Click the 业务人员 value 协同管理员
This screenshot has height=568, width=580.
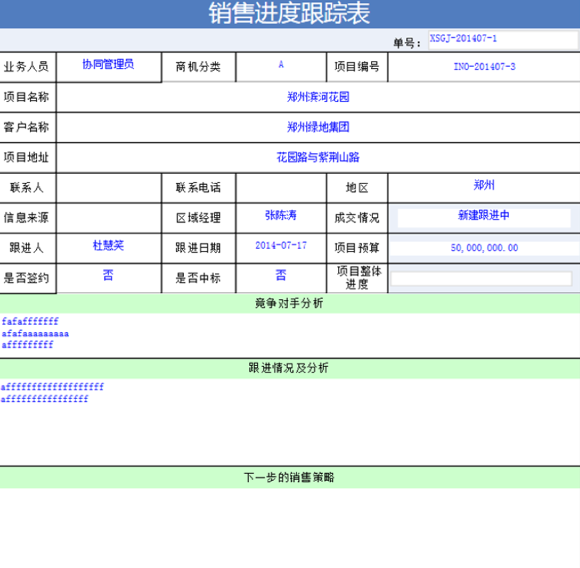tap(108, 64)
